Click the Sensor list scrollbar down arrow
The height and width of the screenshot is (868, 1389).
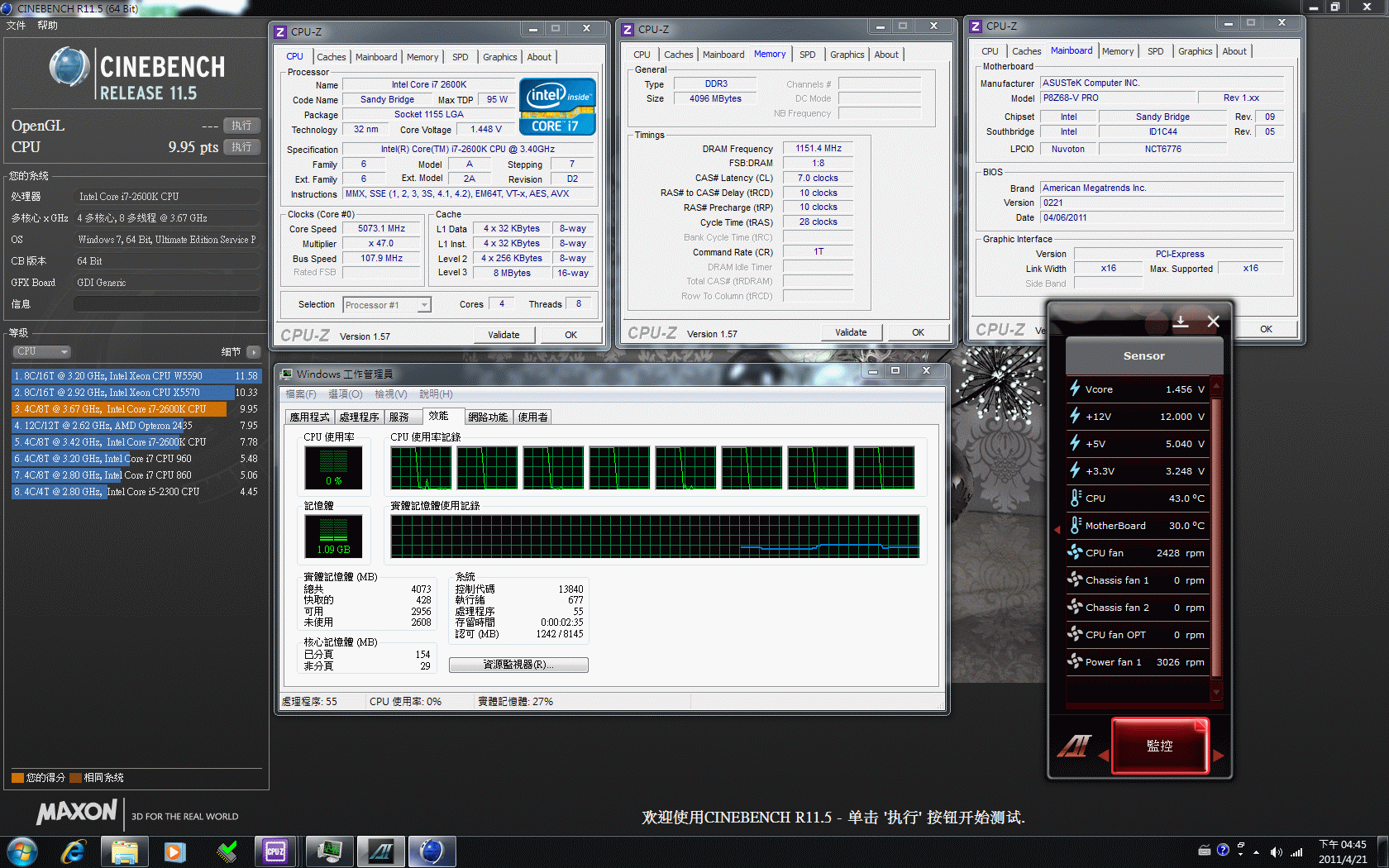pos(1216,693)
